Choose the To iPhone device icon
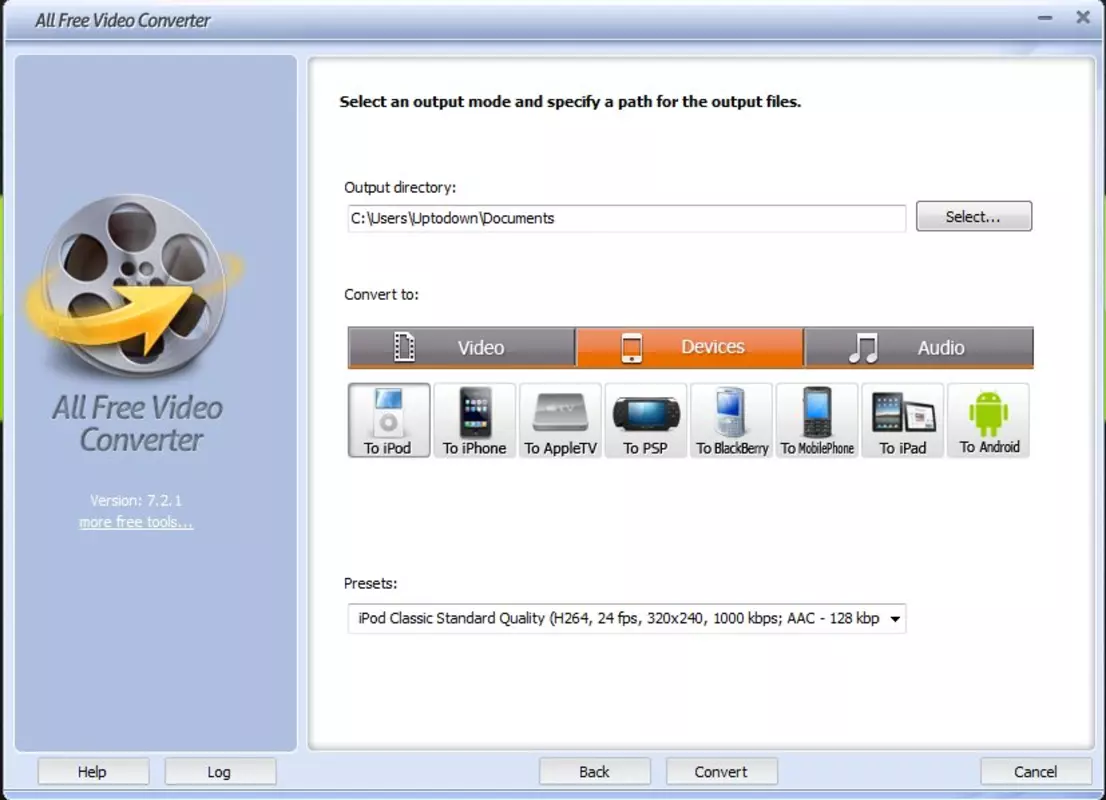The height and width of the screenshot is (800, 1106). pos(475,420)
